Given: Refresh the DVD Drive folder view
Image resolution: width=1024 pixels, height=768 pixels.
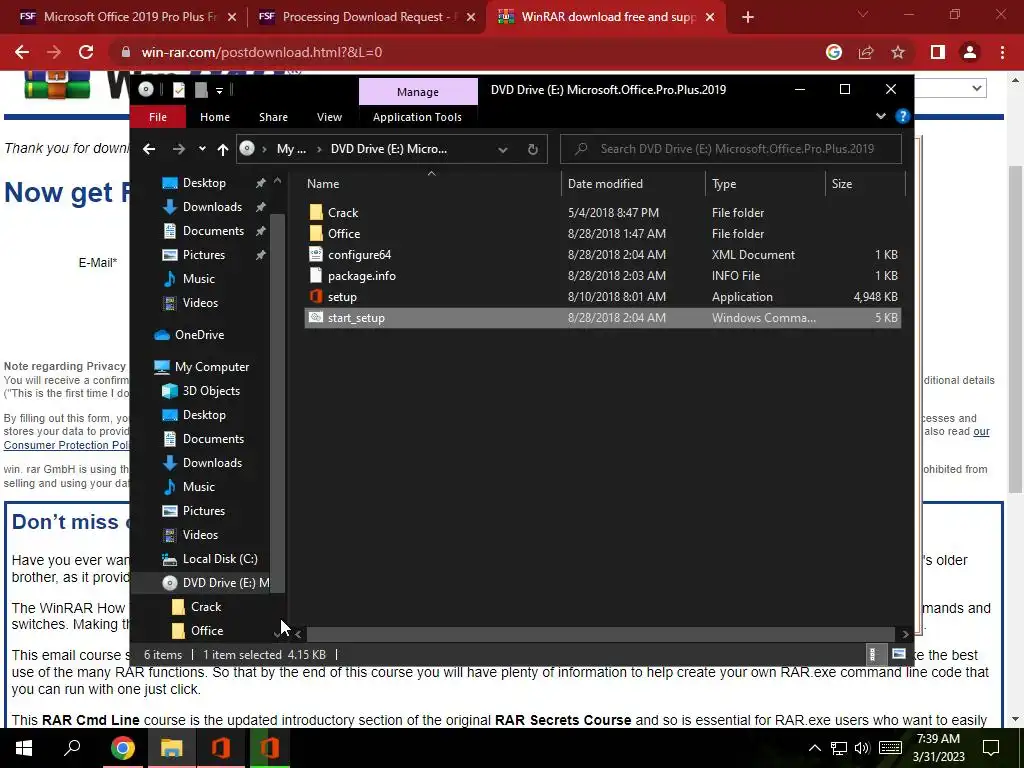Looking at the screenshot, I should pyautogui.click(x=533, y=150).
